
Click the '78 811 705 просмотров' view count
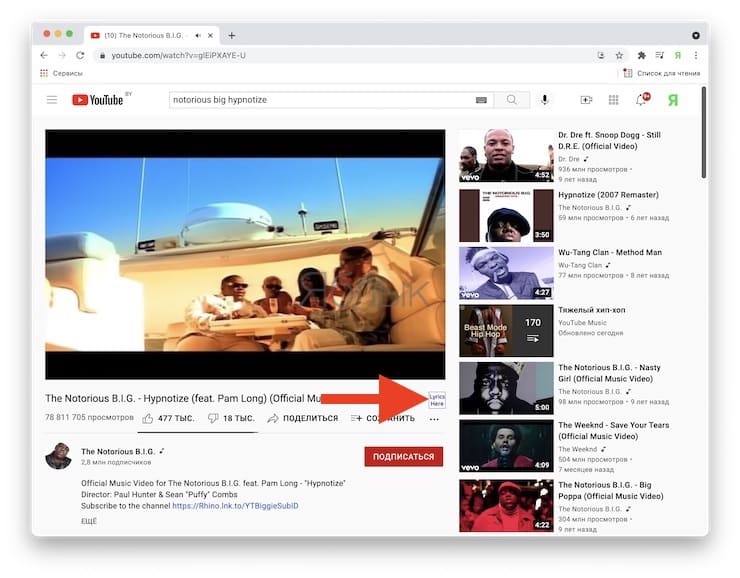coord(89,418)
